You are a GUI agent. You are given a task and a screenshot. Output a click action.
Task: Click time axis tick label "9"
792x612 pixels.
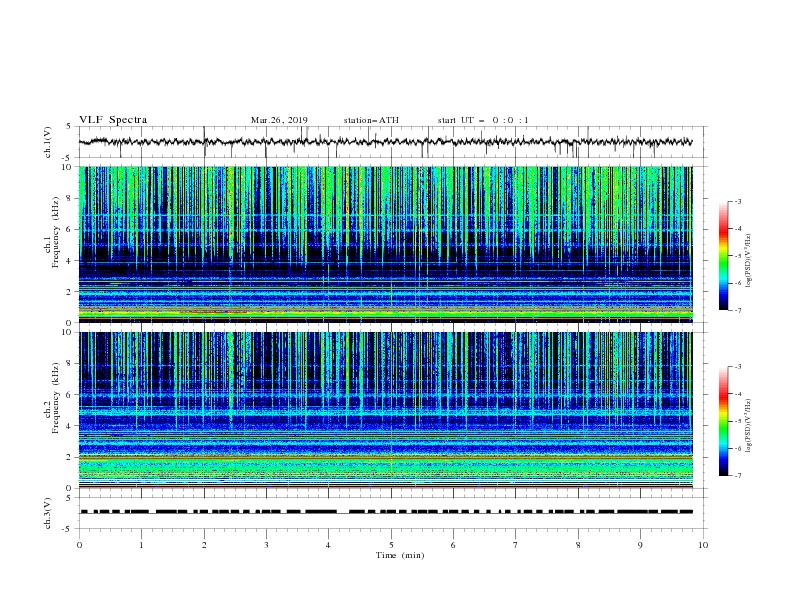tap(640, 545)
